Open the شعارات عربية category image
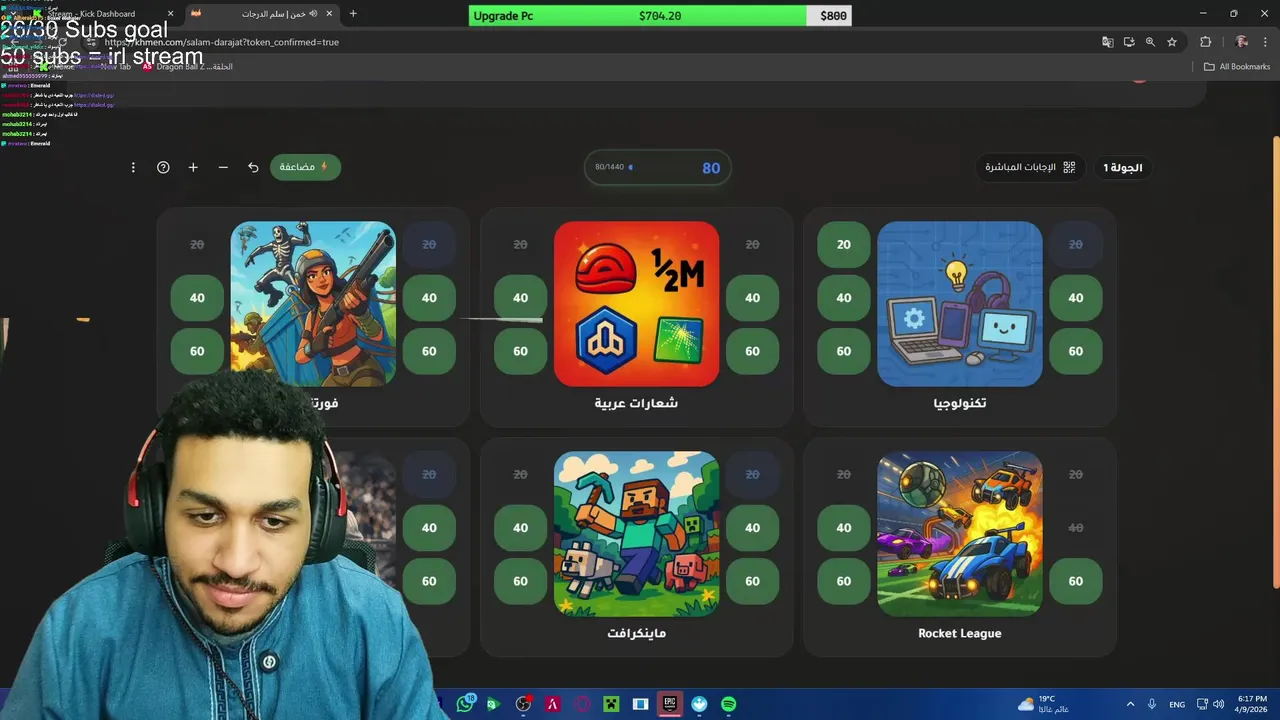1280x720 pixels. 636,304
